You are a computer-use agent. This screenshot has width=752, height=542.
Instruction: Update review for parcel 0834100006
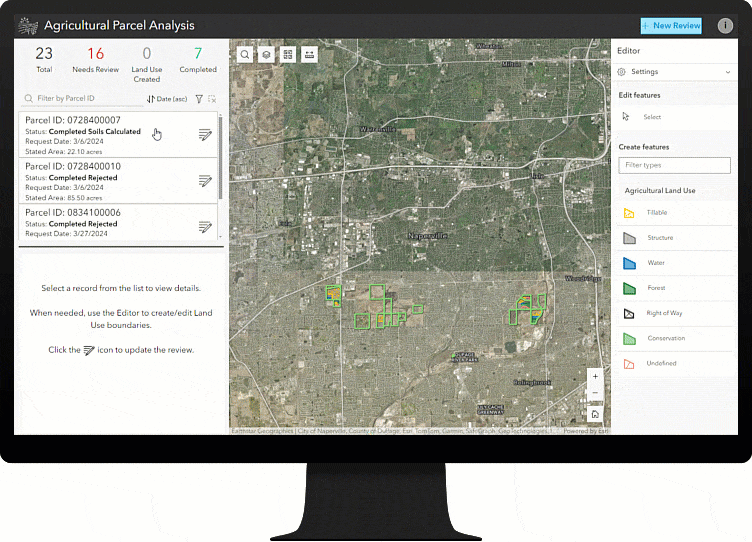tap(205, 227)
